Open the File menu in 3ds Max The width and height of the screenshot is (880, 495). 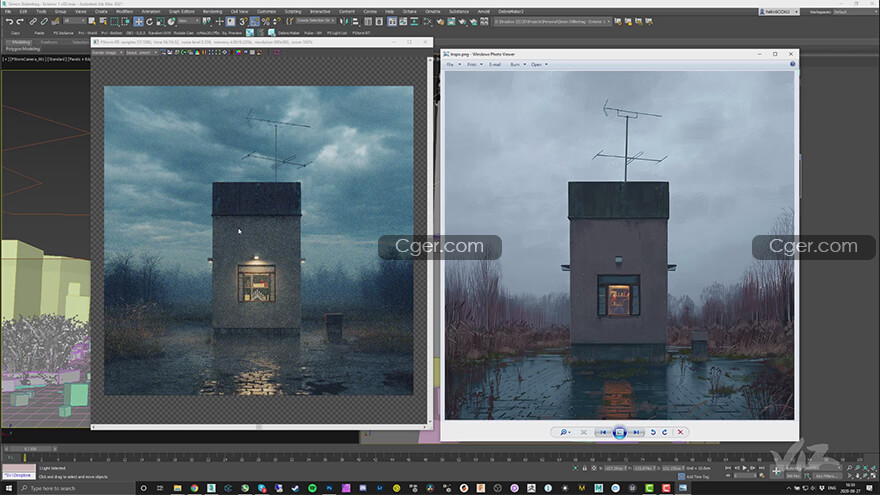pyautogui.click(x=8, y=11)
